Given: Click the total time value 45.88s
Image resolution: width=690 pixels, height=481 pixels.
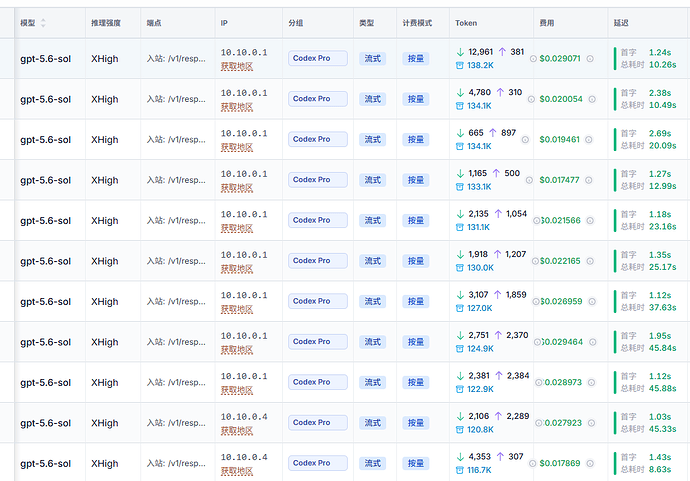Looking at the screenshot, I should [663, 389].
